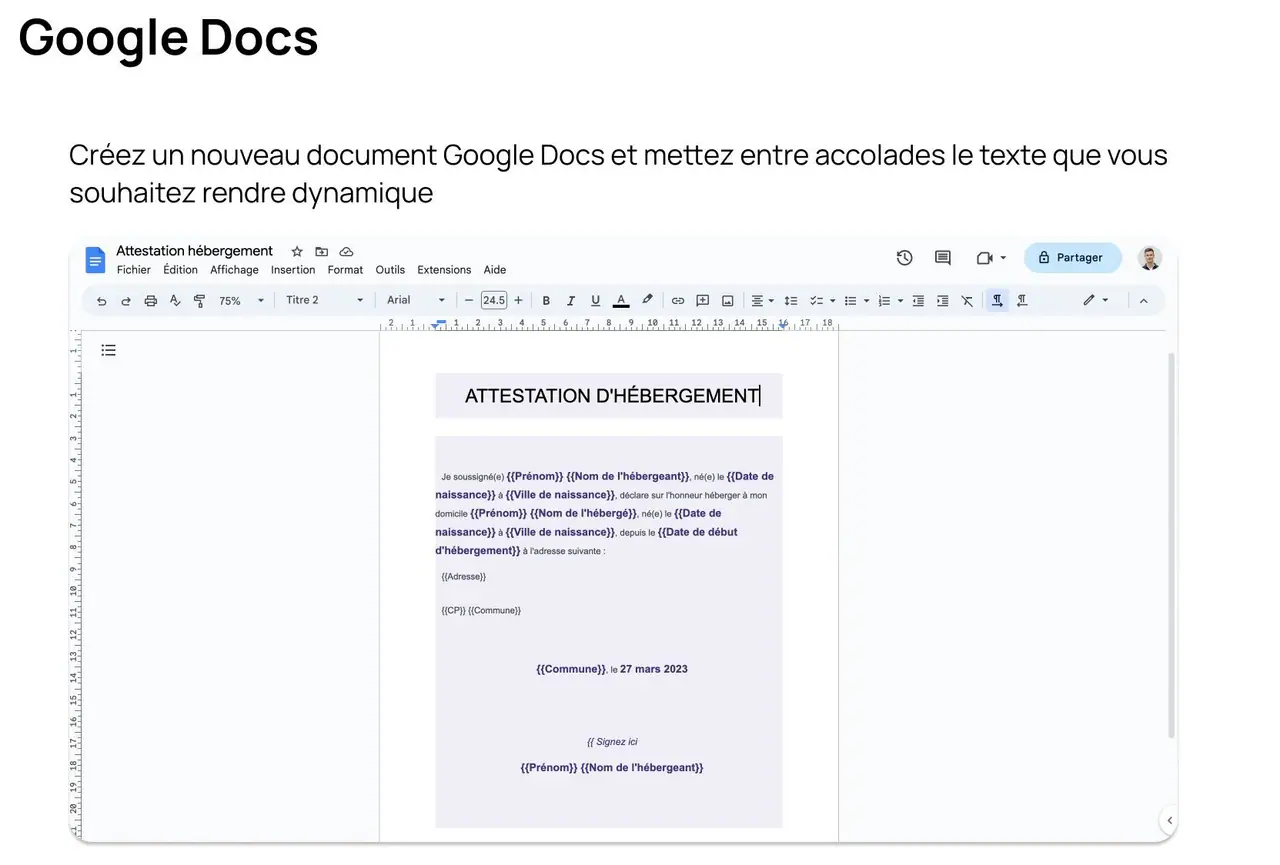Select the paint format roller icon

[199, 300]
